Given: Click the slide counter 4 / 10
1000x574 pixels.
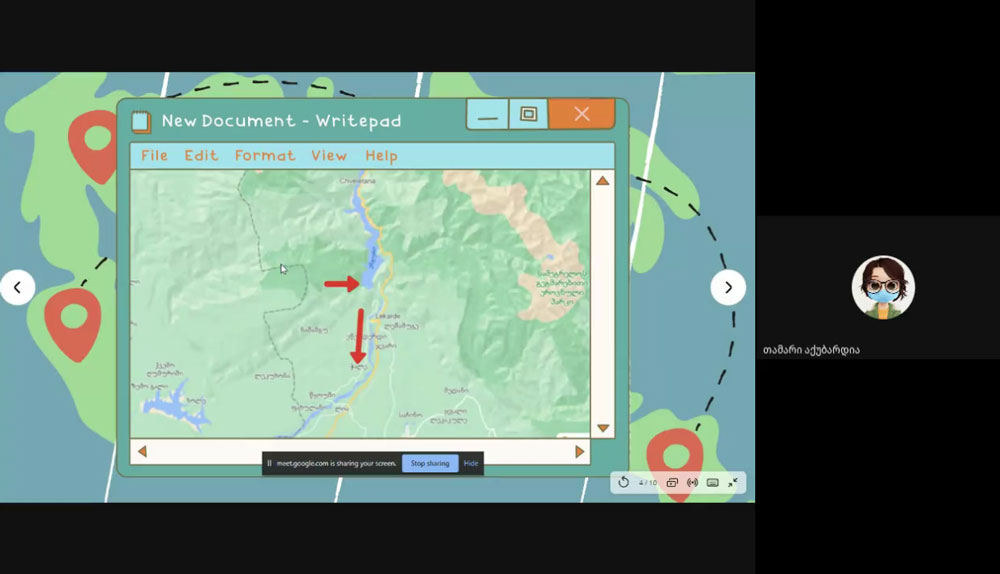Looking at the screenshot, I should click(648, 482).
